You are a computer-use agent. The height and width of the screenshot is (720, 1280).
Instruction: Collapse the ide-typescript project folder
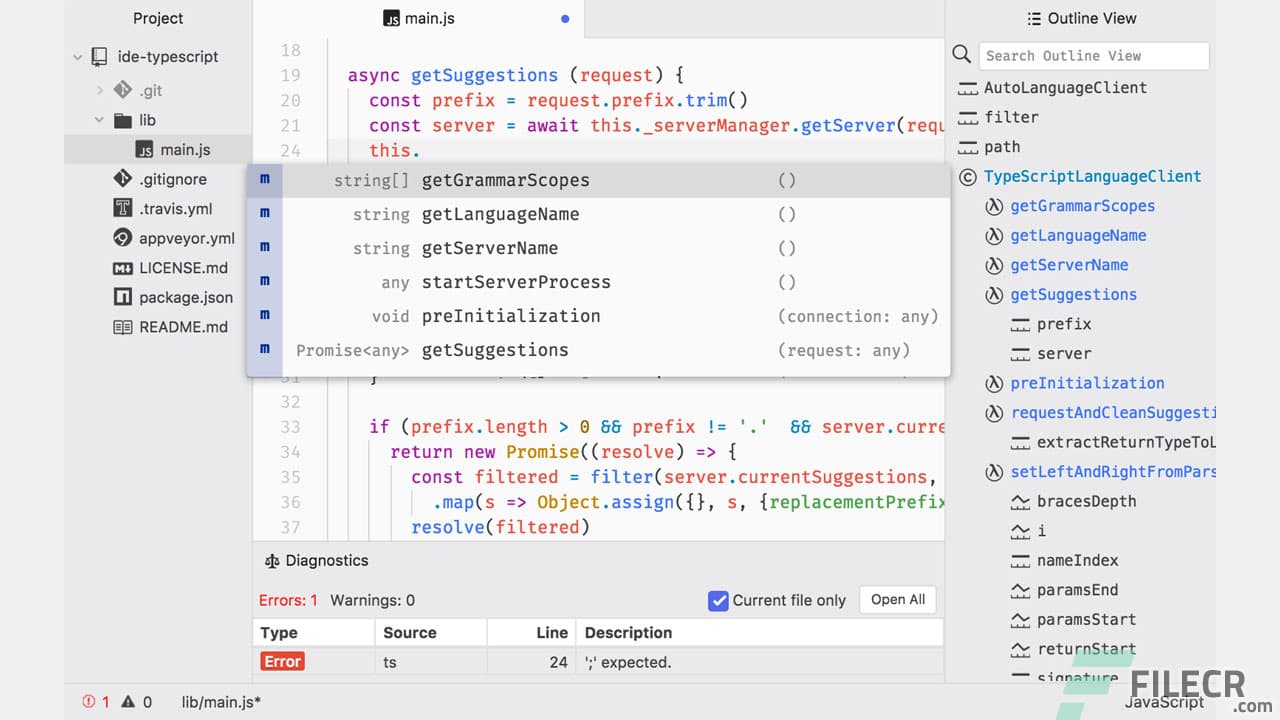click(x=77, y=56)
